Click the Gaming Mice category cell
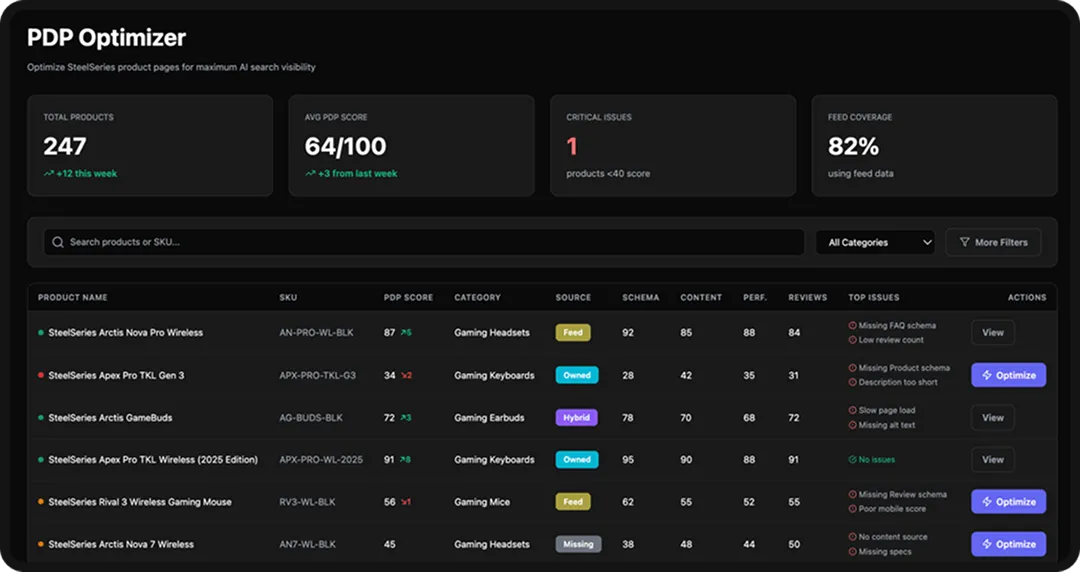 (x=482, y=502)
